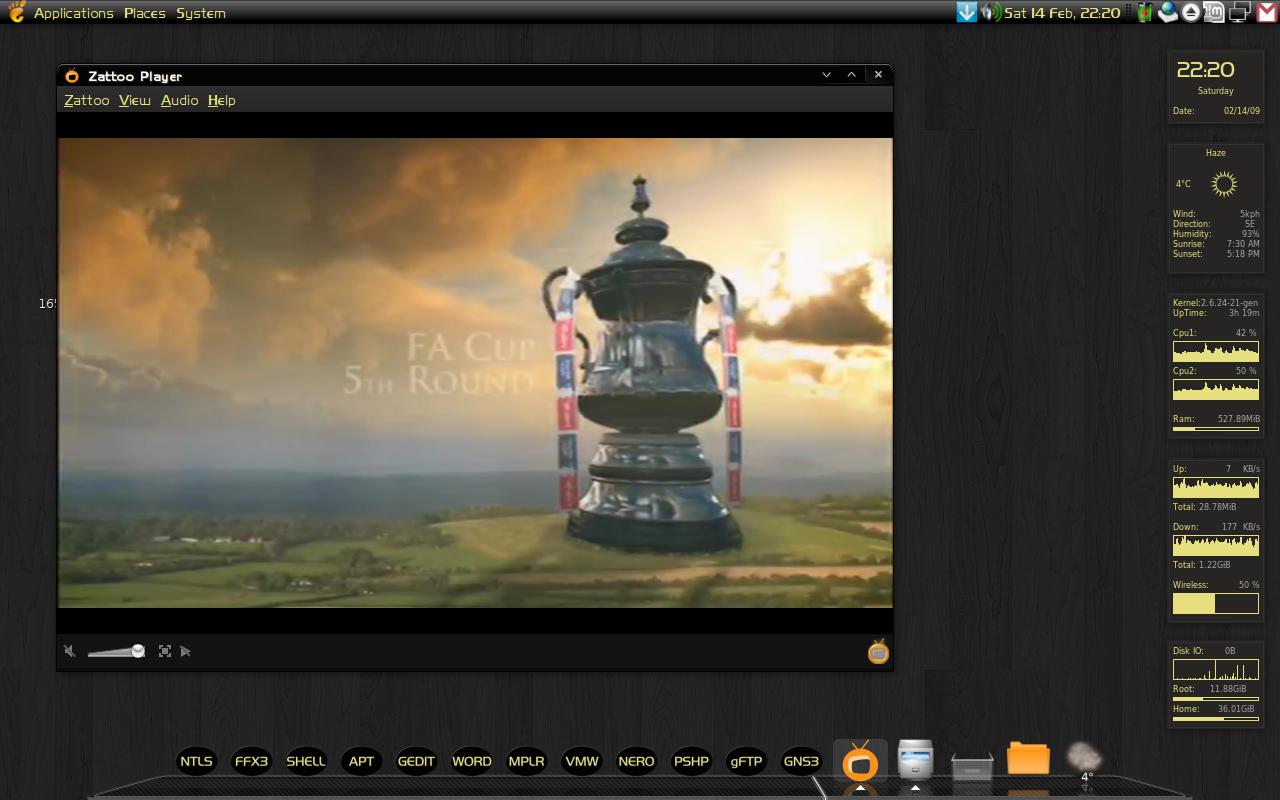
Task: Click the globe network tray icon
Action: tap(1168, 12)
